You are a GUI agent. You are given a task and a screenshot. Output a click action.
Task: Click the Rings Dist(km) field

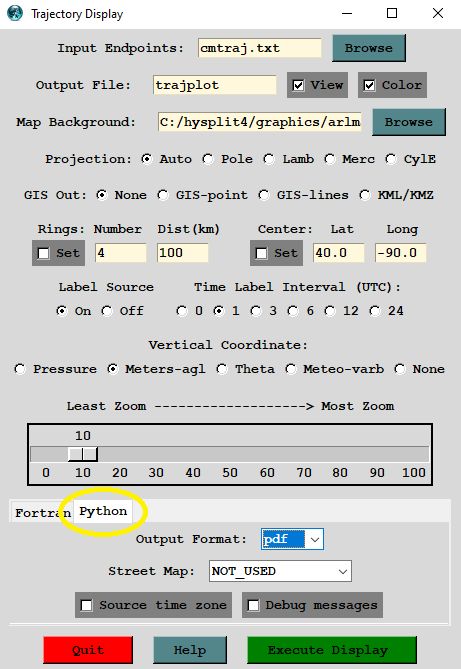[x=183, y=253]
